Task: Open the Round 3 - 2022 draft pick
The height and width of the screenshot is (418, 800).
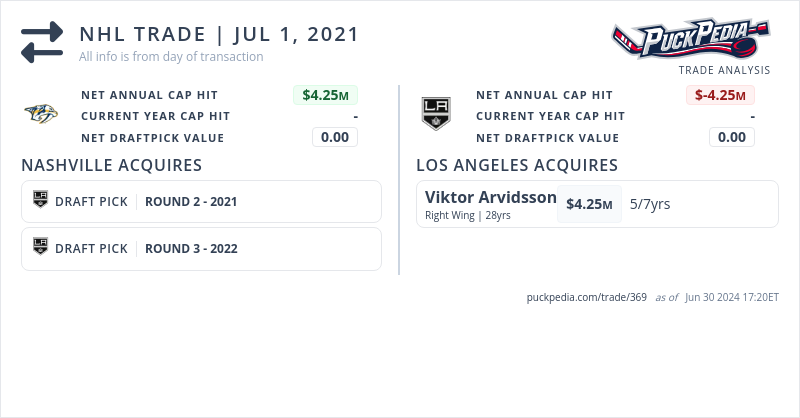Action: pos(191,248)
